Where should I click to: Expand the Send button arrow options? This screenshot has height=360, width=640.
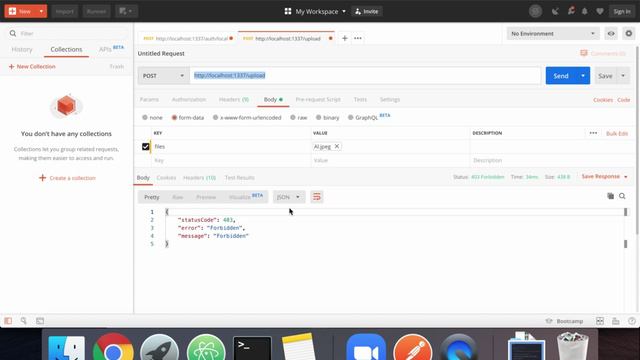583,76
